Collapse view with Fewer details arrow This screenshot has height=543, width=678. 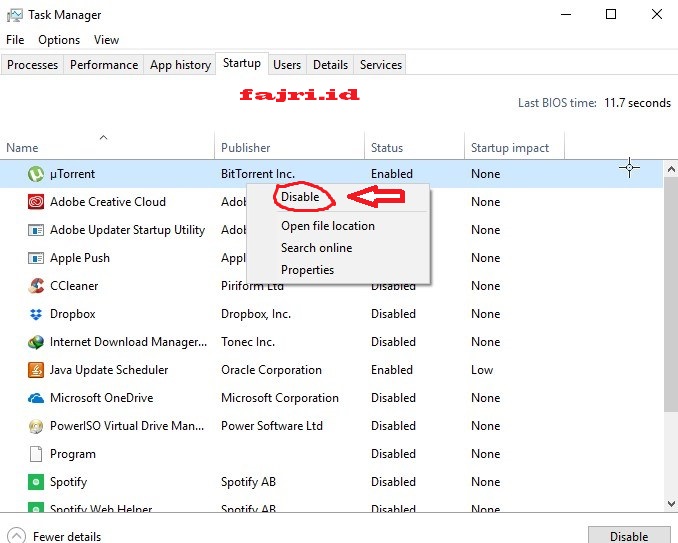[x=16, y=536]
